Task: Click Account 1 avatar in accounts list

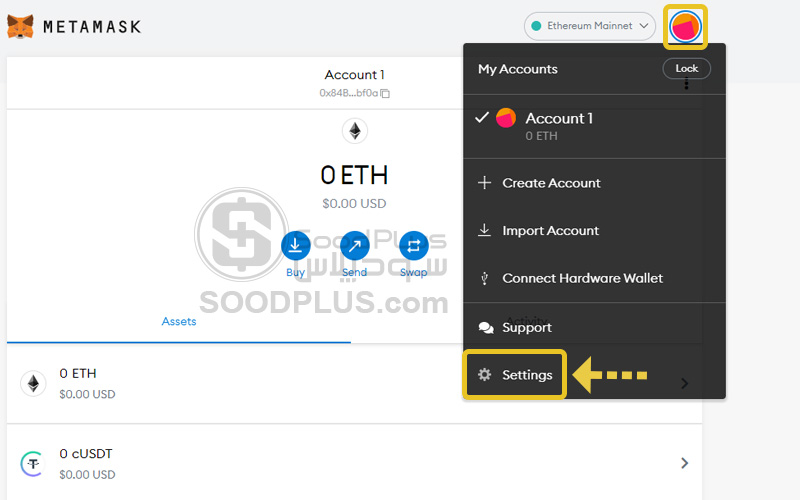Action: (506, 118)
